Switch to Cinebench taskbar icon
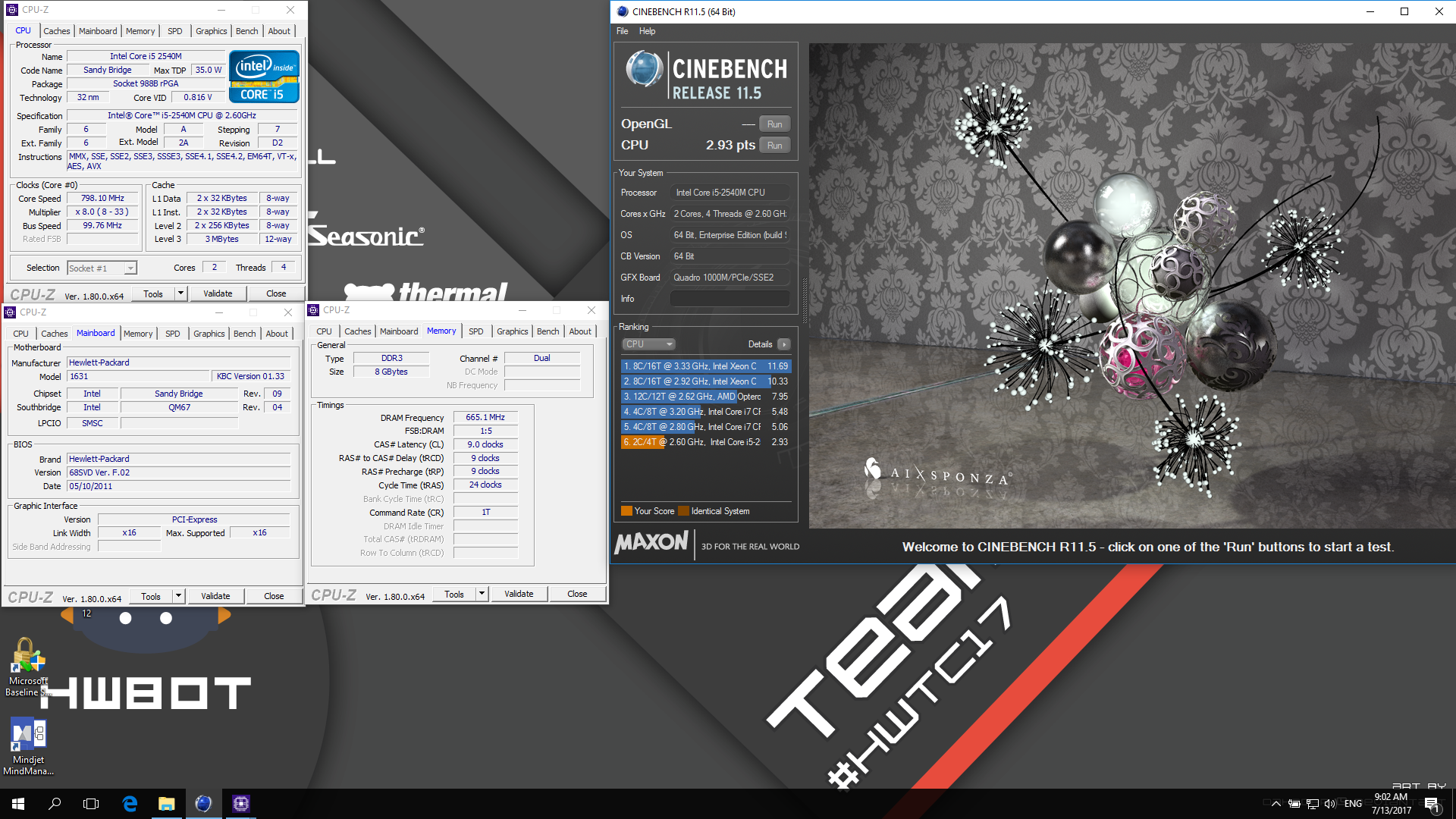Image resolution: width=1456 pixels, height=819 pixels. pos(203,804)
